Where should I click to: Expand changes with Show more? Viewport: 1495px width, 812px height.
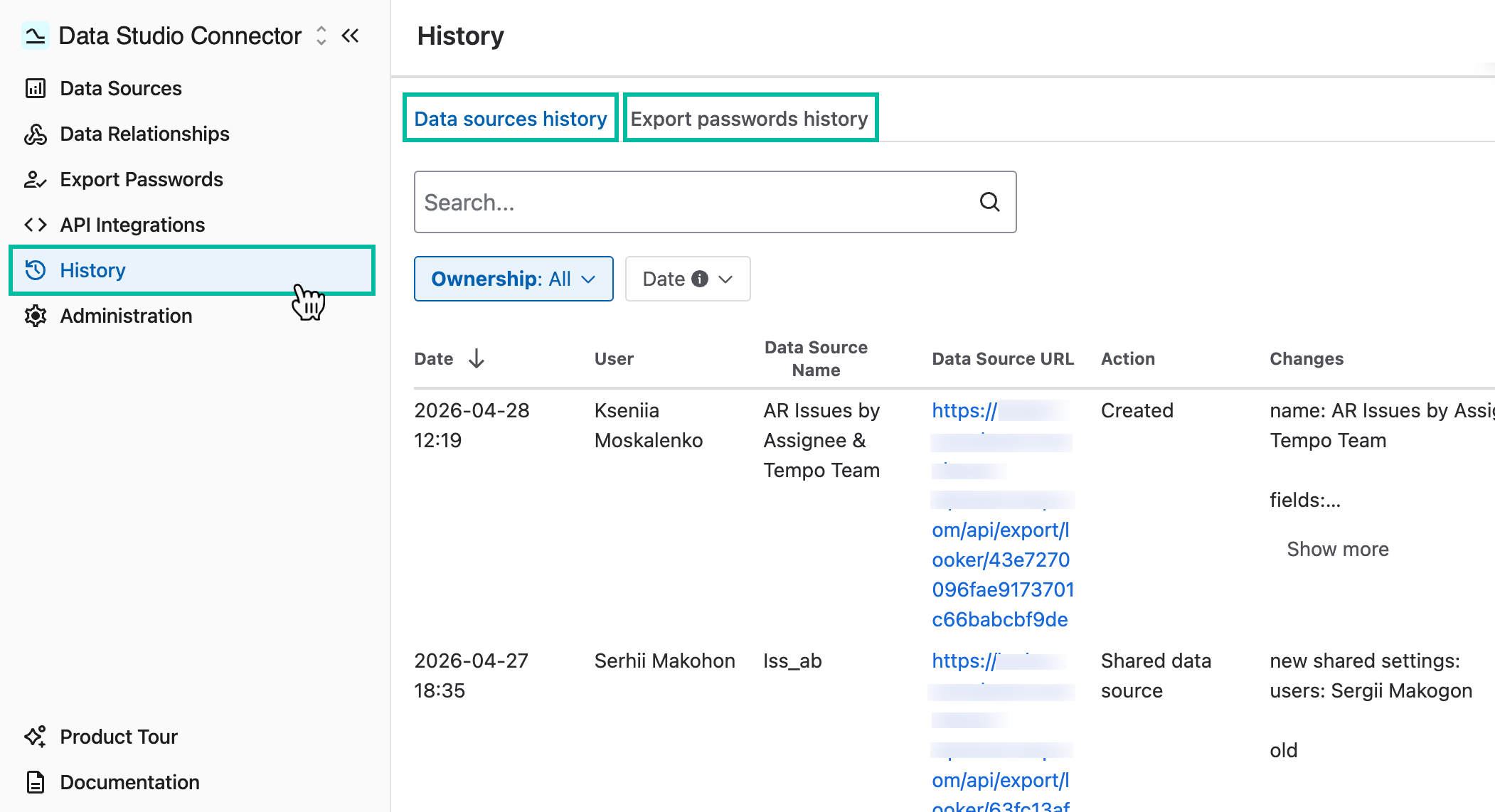click(1338, 549)
